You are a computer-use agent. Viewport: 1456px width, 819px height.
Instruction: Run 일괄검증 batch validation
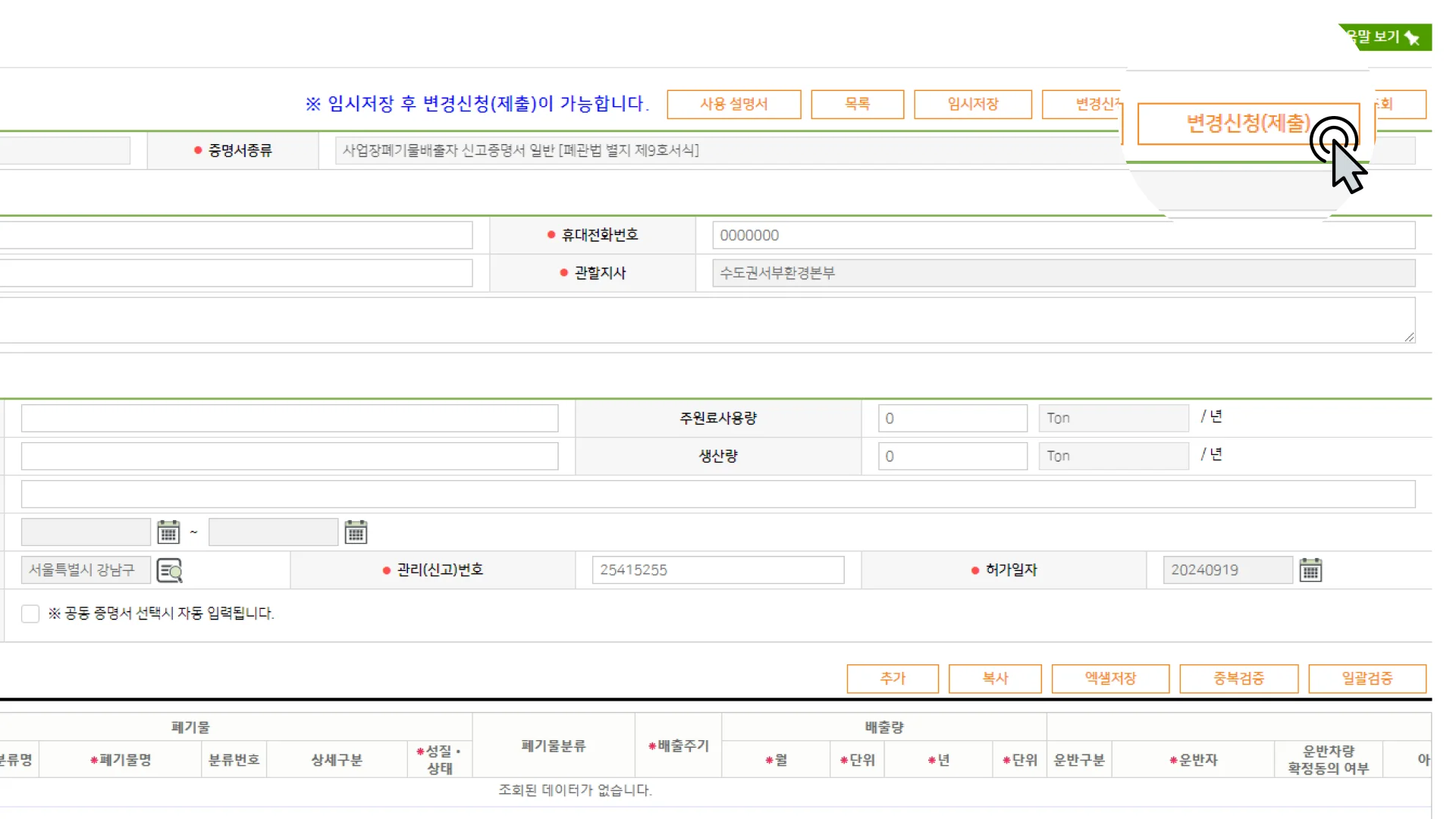[1367, 679]
